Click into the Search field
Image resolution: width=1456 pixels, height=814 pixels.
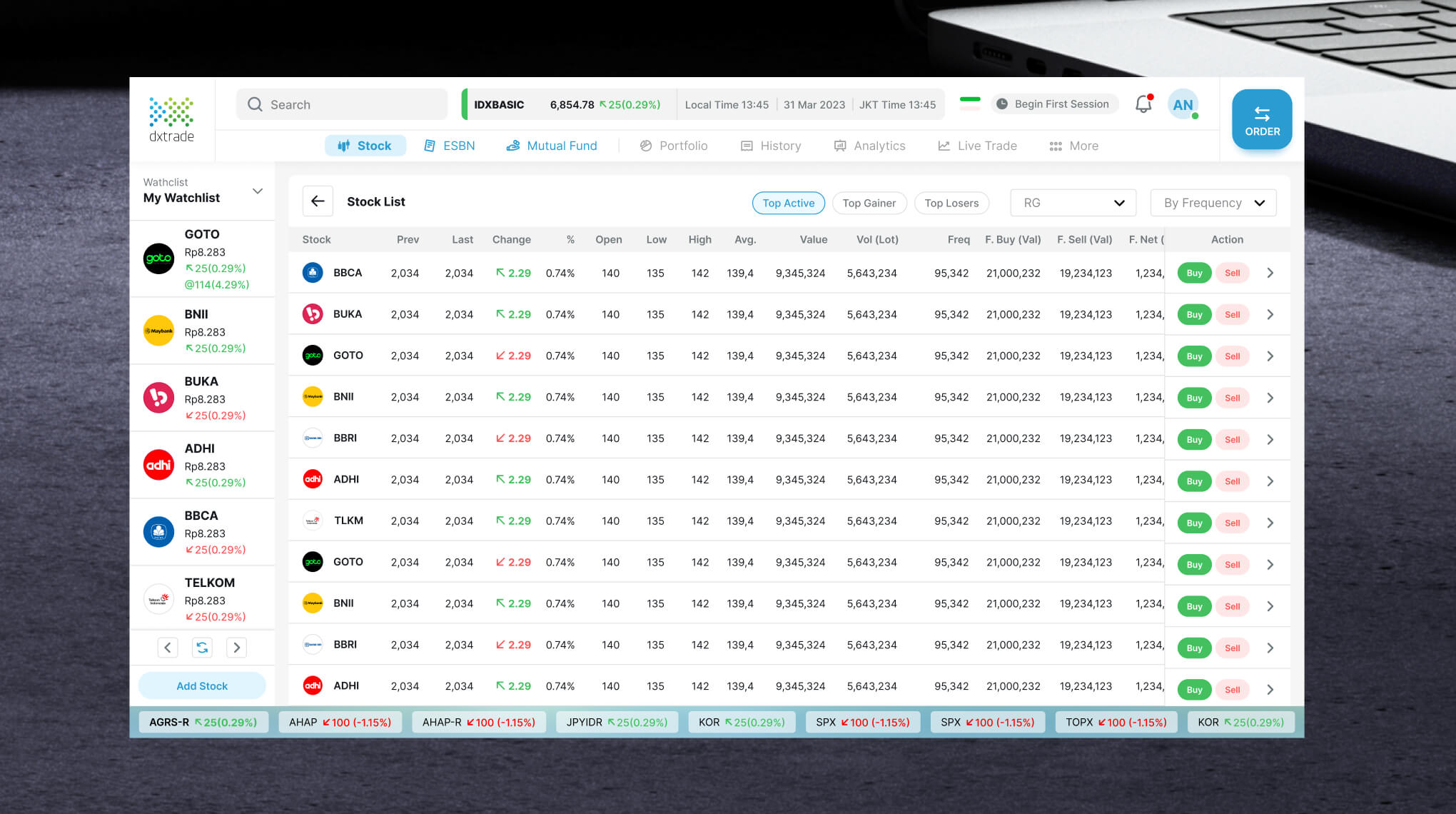[x=342, y=104]
